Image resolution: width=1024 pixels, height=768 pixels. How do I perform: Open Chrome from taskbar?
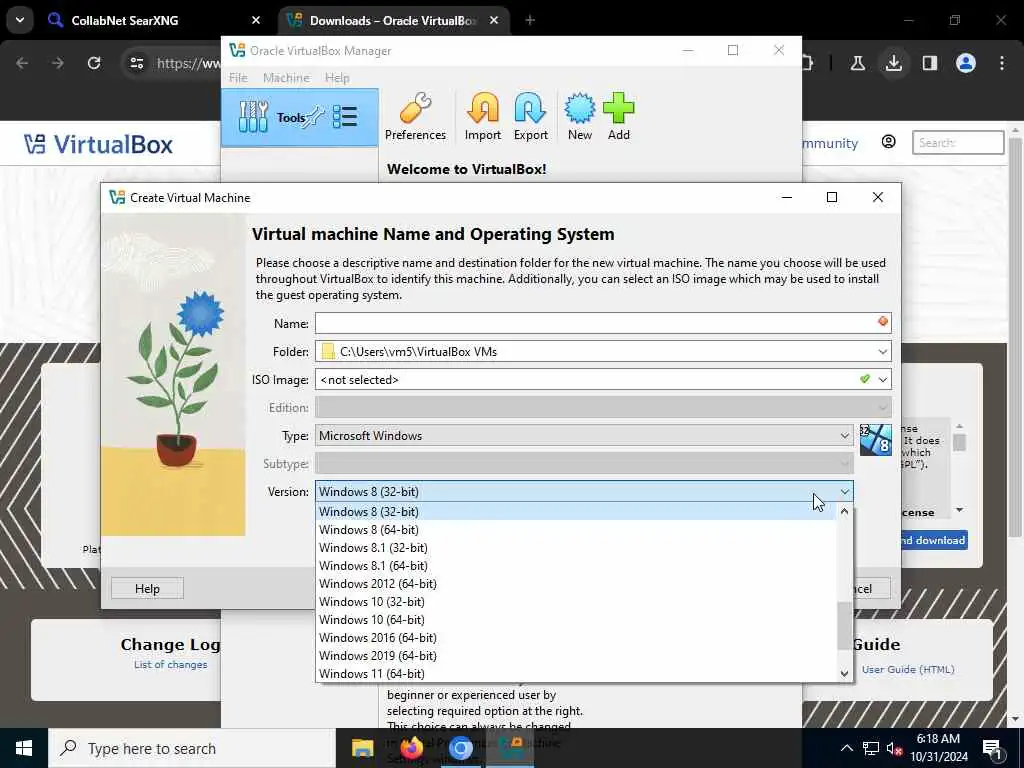click(x=460, y=748)
